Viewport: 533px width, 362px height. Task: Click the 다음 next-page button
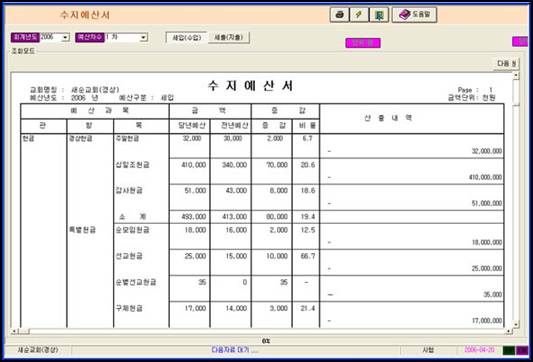[506, 64]
